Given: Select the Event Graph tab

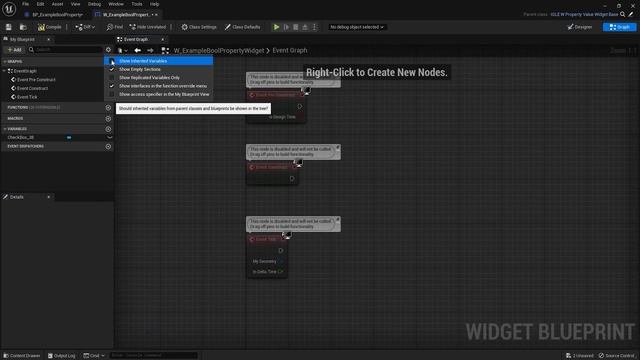Looking at the screenshot, I should point(136,40).
